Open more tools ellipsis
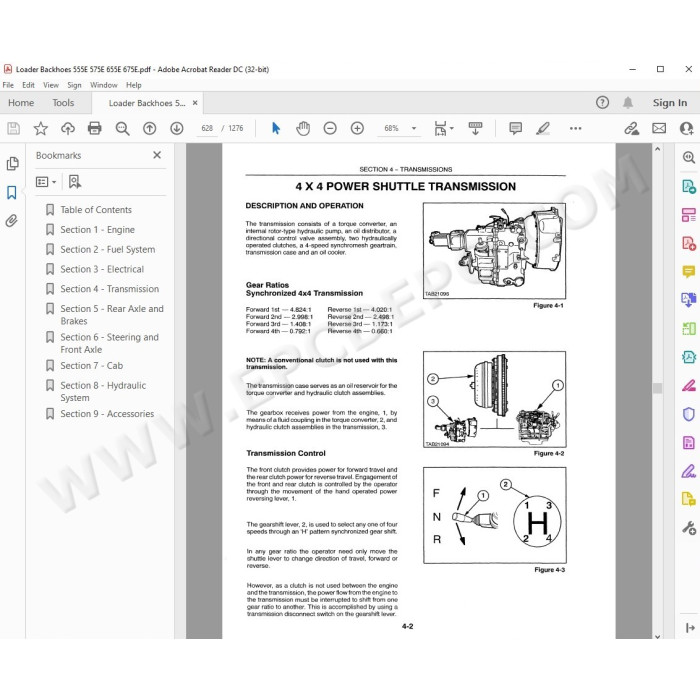The image size is (700, 700). 575,129
